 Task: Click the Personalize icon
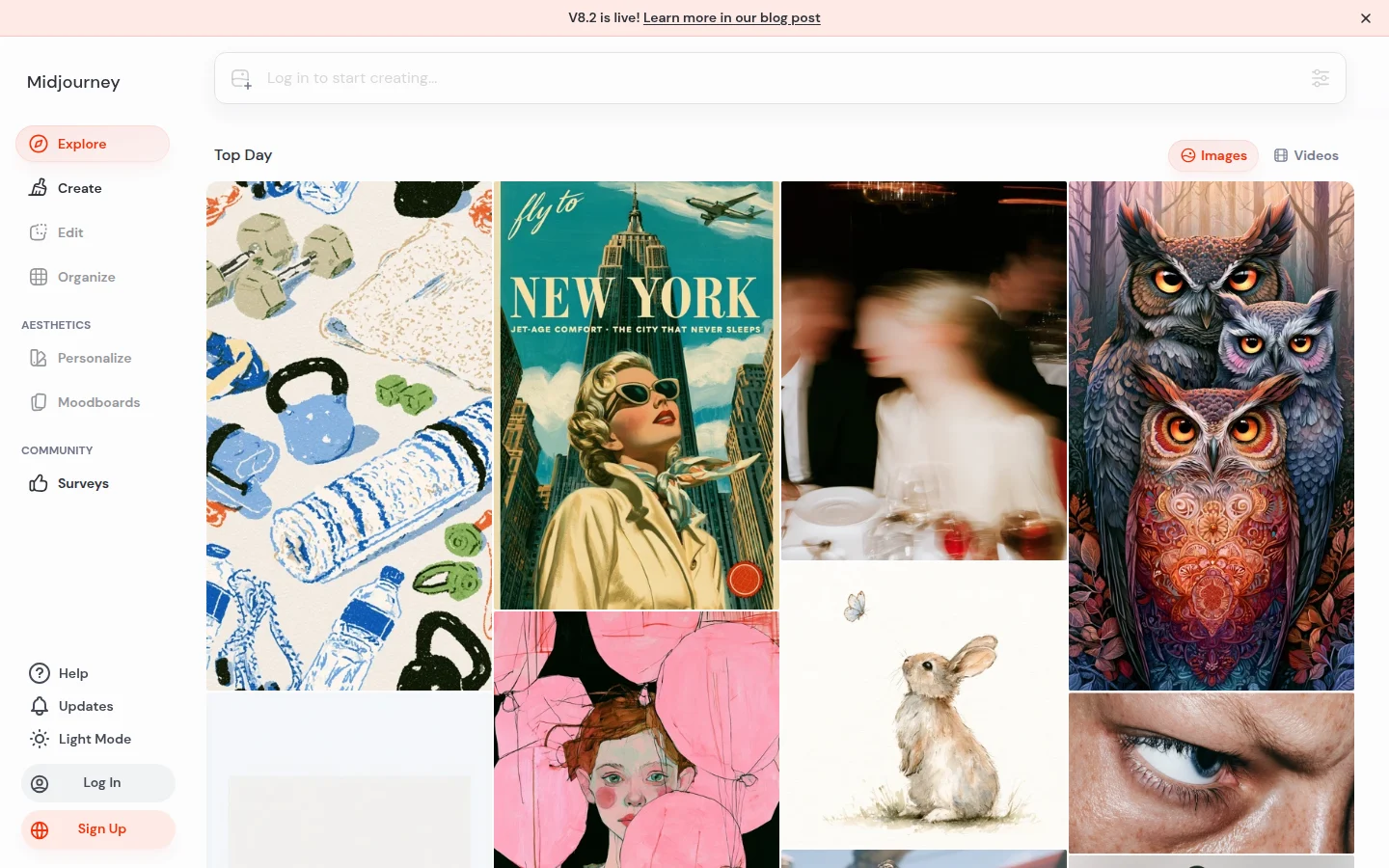(39, 358)
